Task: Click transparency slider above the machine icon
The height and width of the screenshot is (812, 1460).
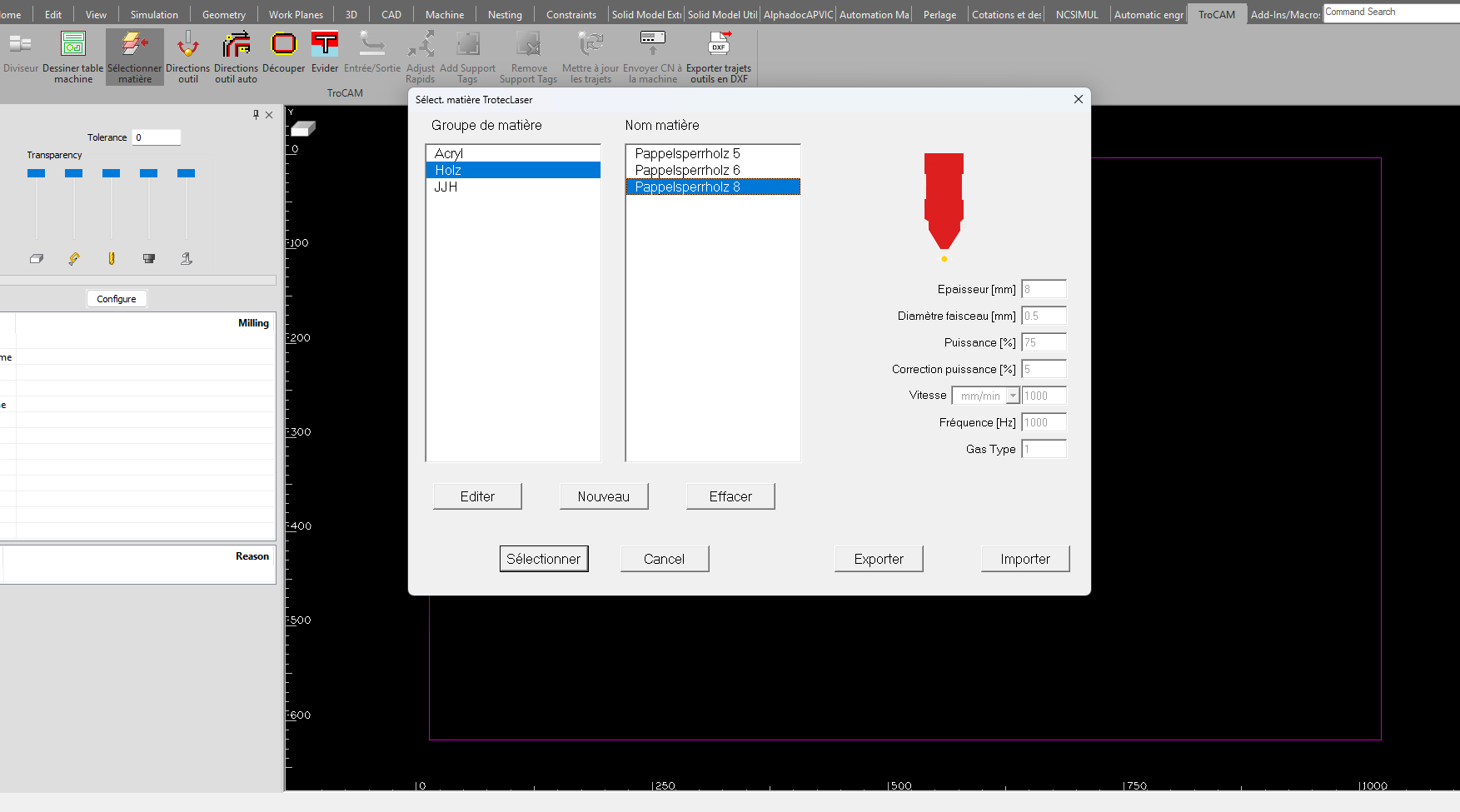Action: coord(186,173)
